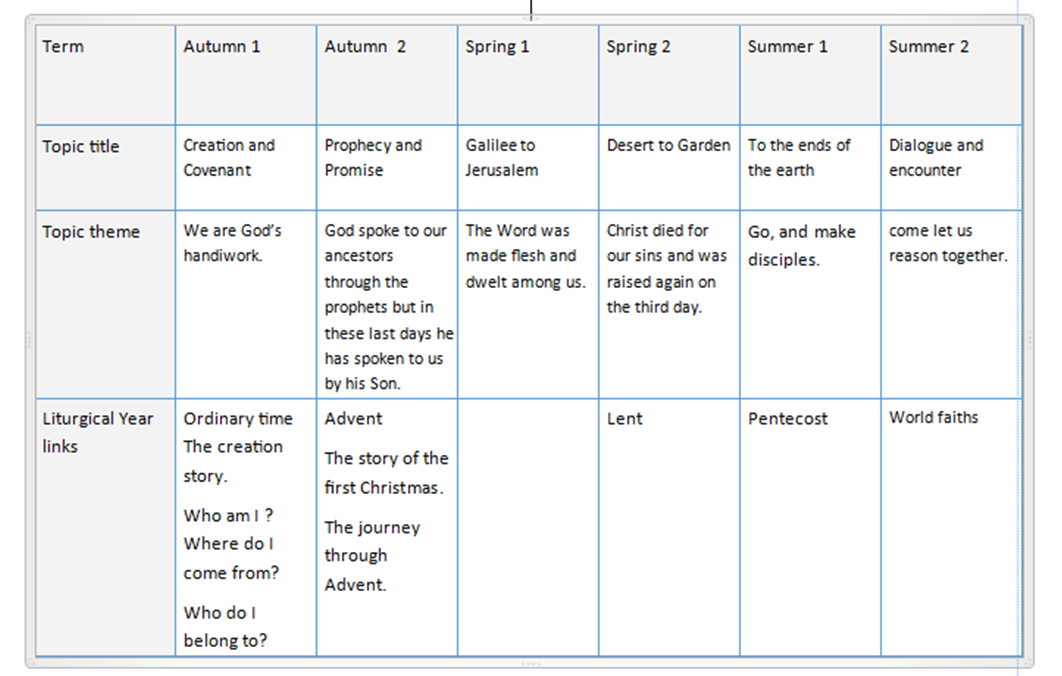This screenshot has height=676, width=1062.
Task: Select the 'Autumn 1' column header cell
Action: pyautogui.click(x=246, y=75)
